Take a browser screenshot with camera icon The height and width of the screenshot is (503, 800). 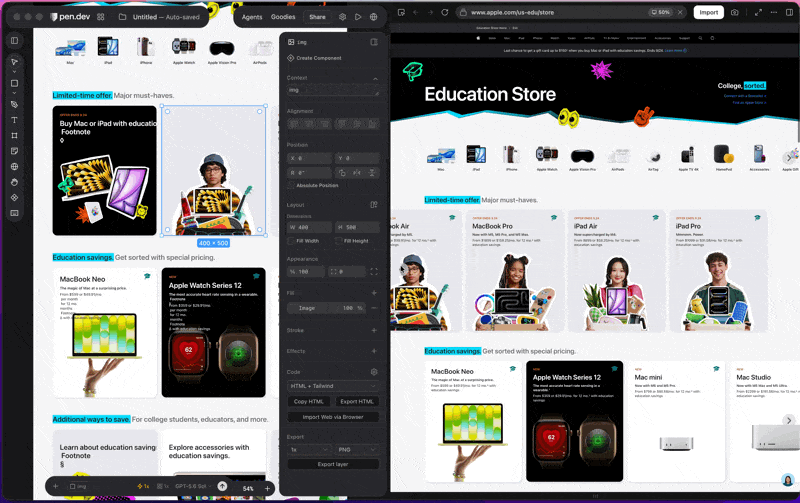pos(735,12)
